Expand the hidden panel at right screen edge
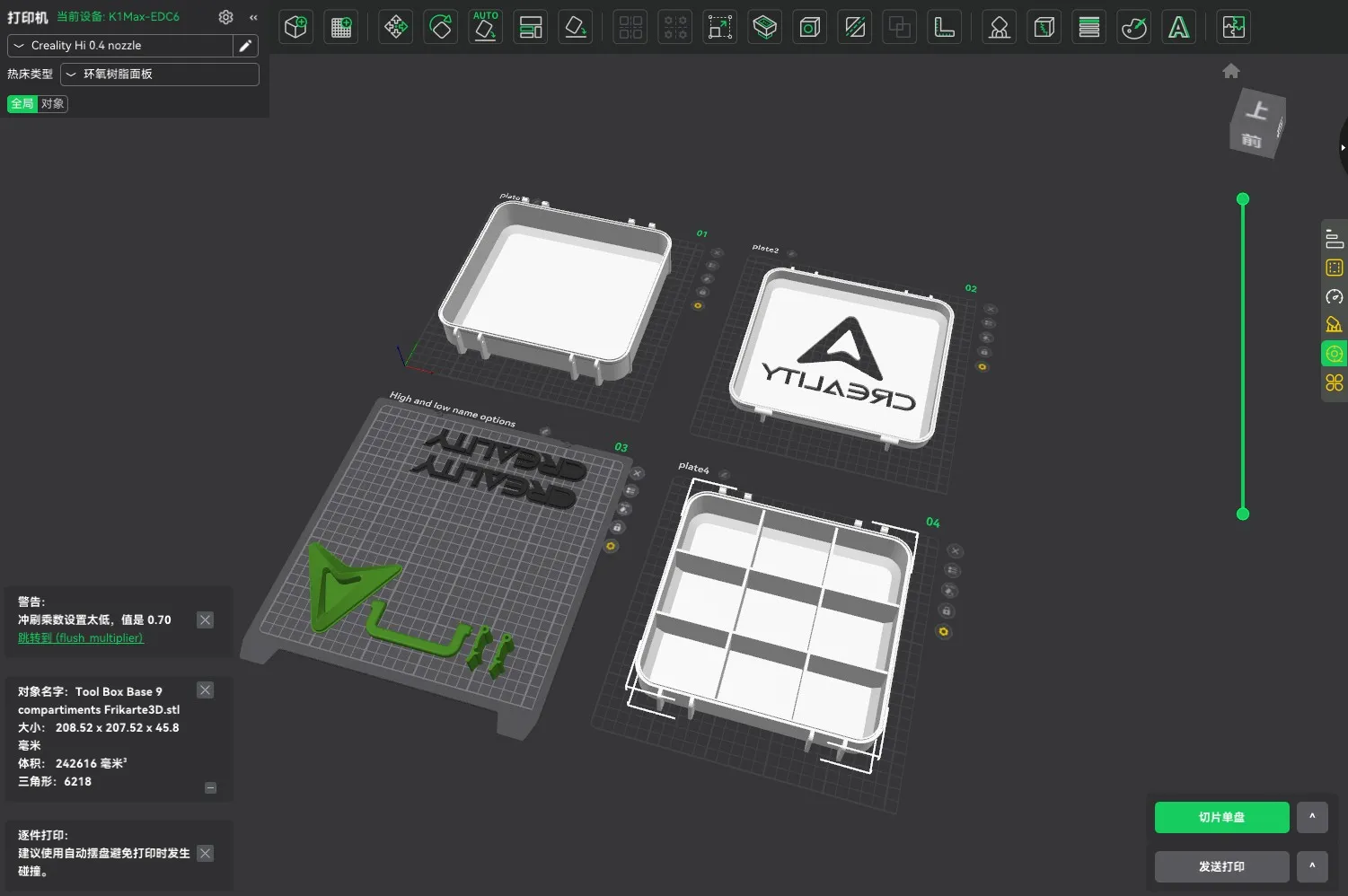This screenshot has height=896, width=1348. pos(1343,147)
